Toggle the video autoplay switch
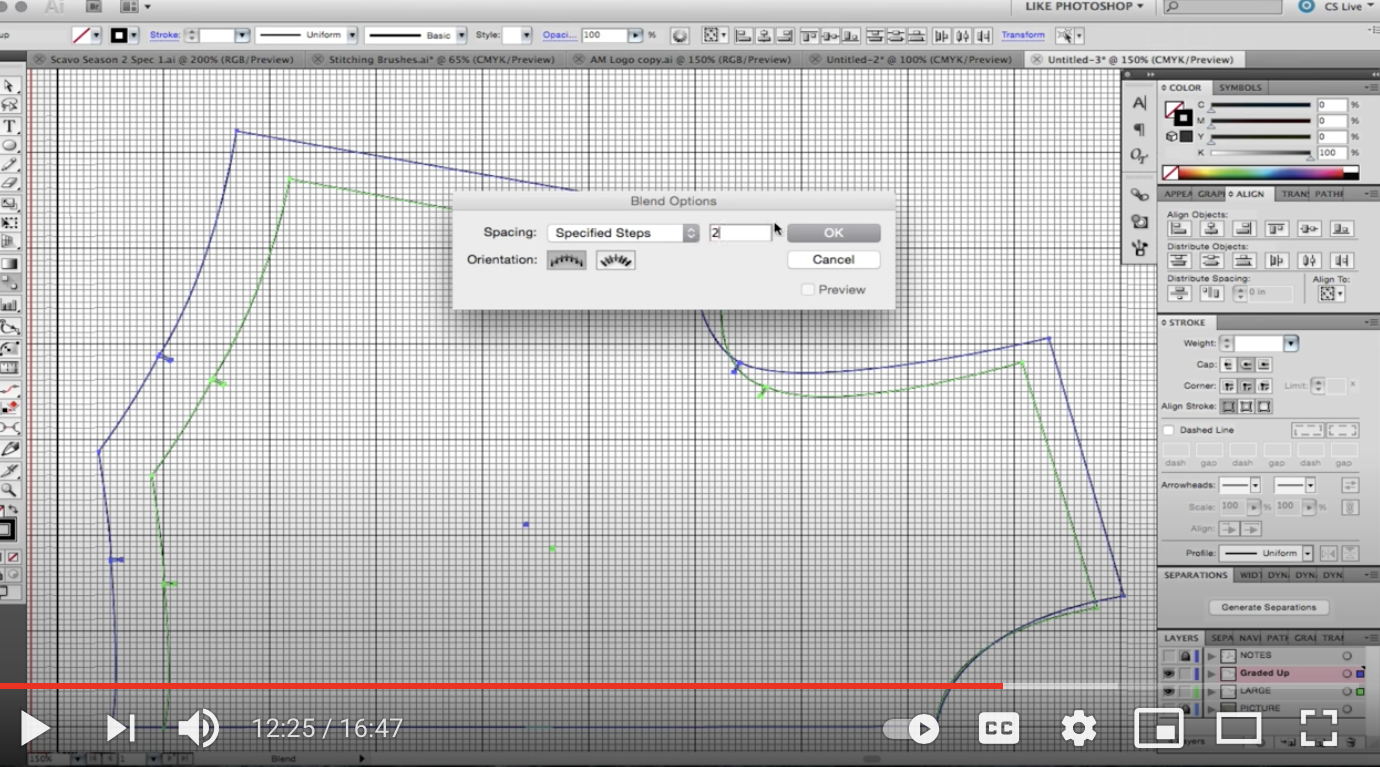The height and width of the screenshot is (767, 1380). tap(912, 729)
